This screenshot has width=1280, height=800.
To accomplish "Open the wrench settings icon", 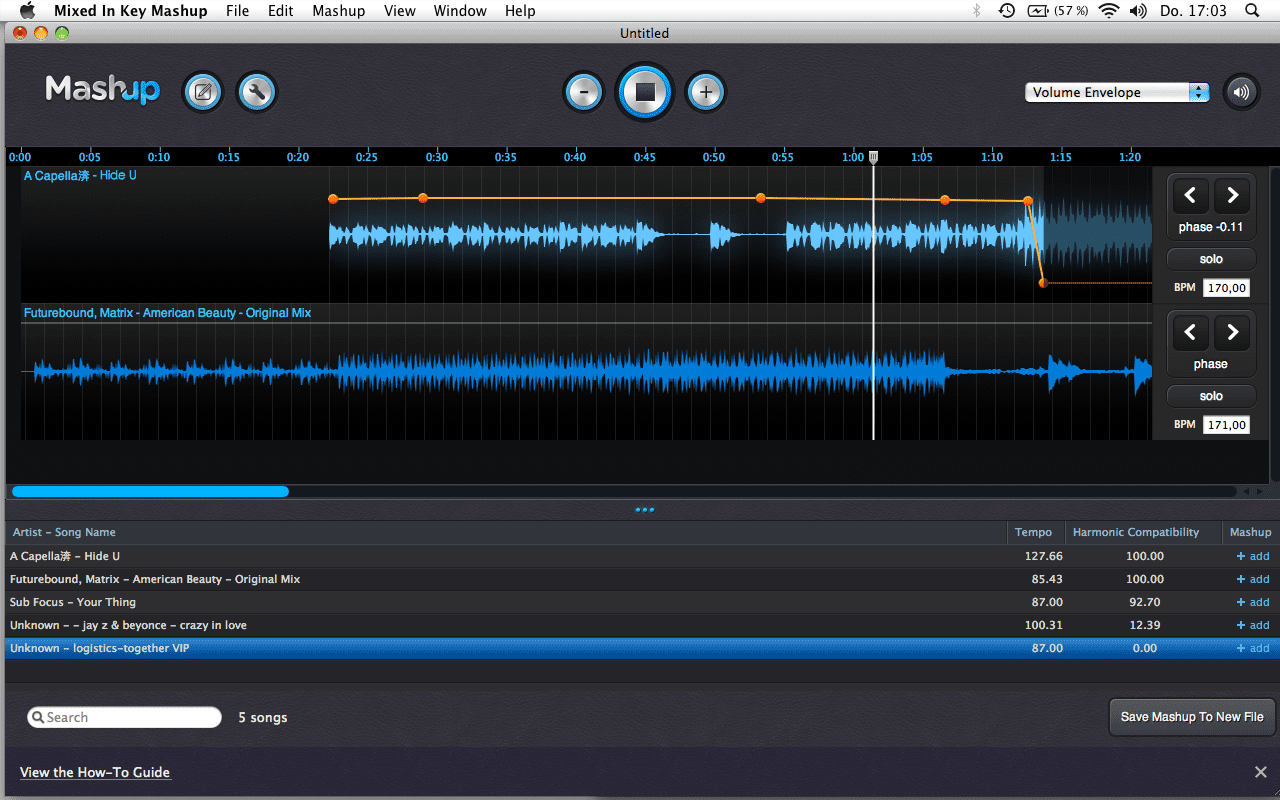I will [x=257, y=93].
